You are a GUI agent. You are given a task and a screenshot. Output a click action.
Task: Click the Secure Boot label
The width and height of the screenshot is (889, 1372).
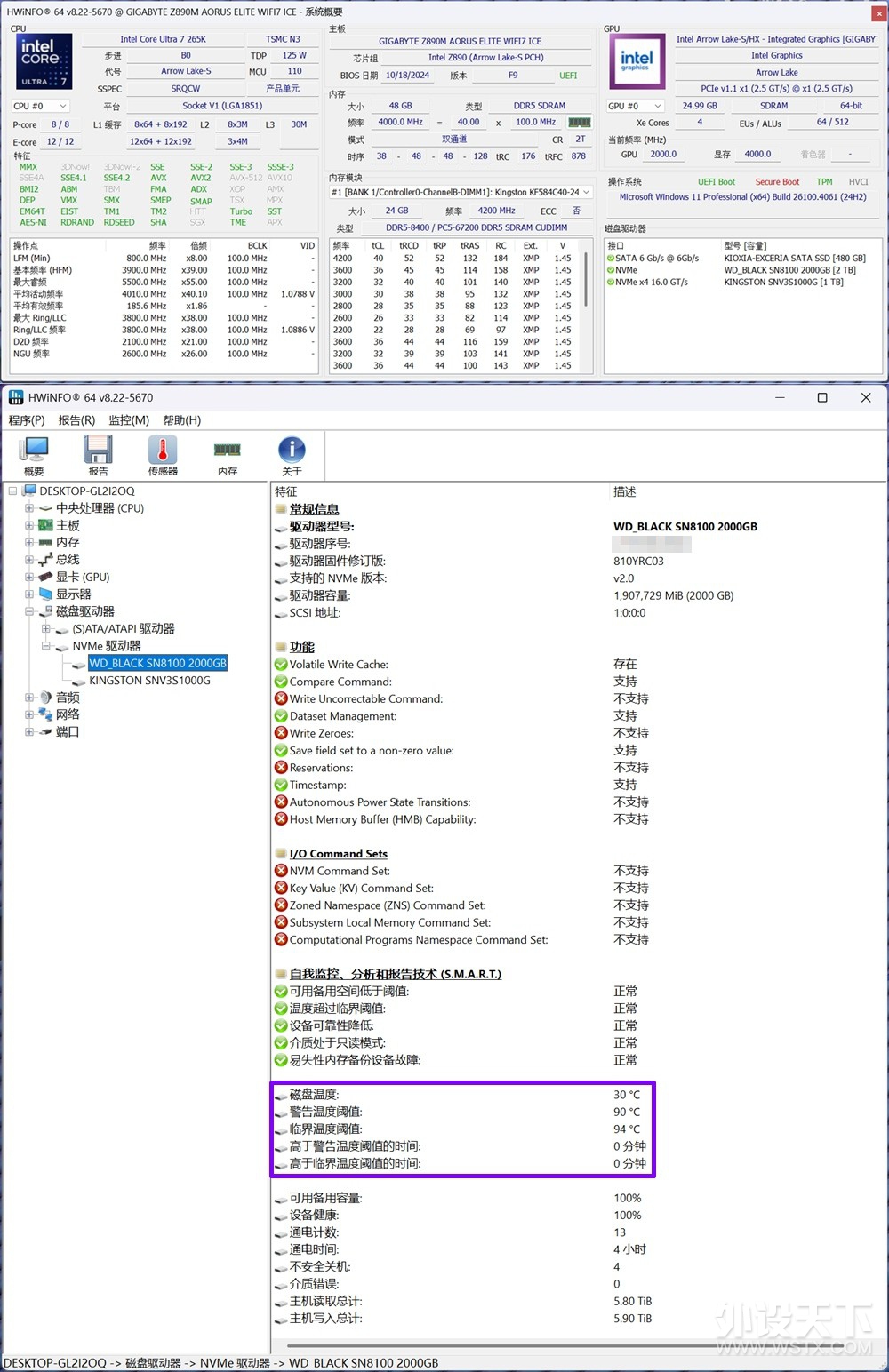coord(777,182)
